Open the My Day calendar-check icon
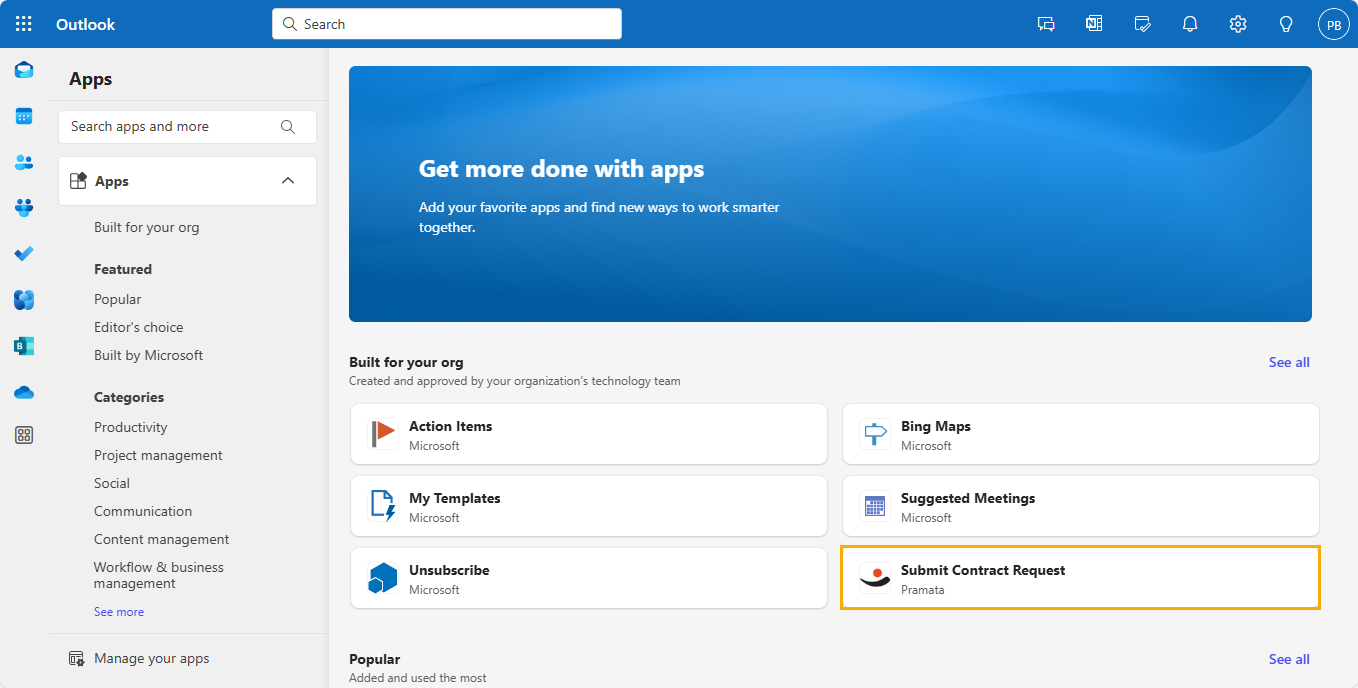 (1142, 24)
